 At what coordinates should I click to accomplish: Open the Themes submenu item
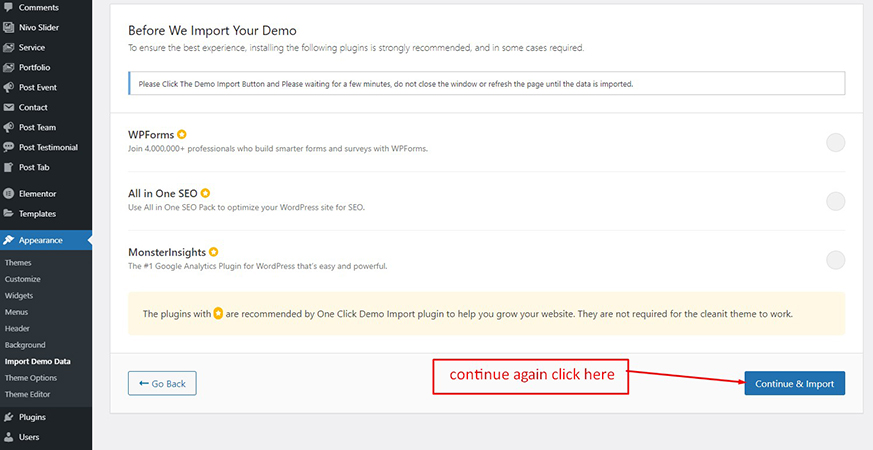coord(18,263)
